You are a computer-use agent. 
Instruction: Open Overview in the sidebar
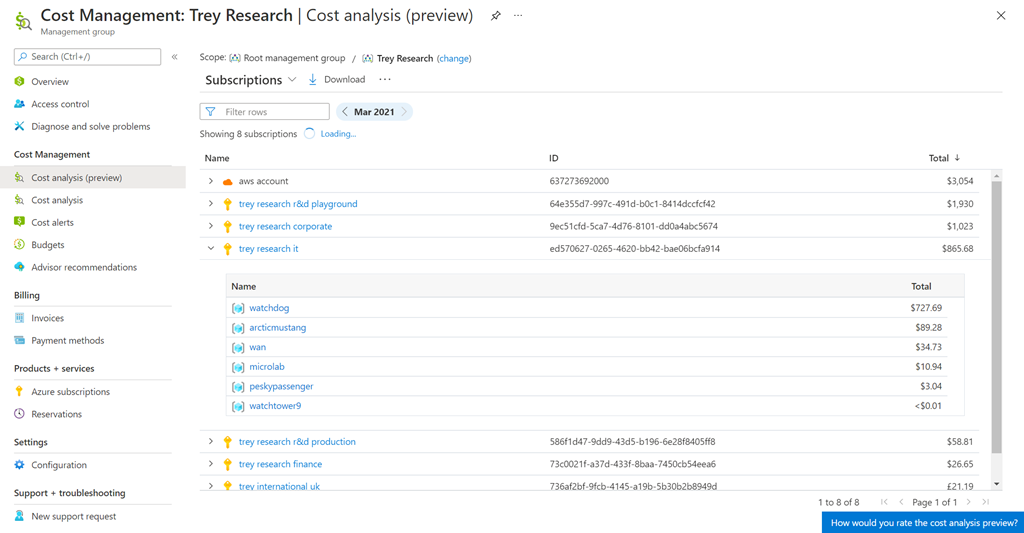(50, 82)
